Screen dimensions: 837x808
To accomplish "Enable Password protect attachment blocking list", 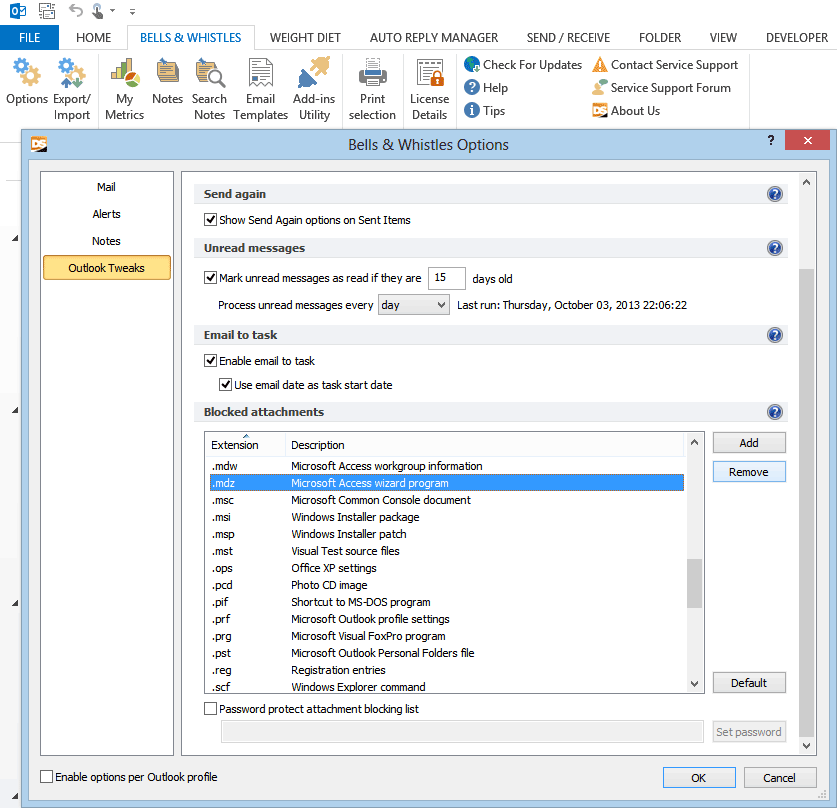I will (x=210, y=708).
